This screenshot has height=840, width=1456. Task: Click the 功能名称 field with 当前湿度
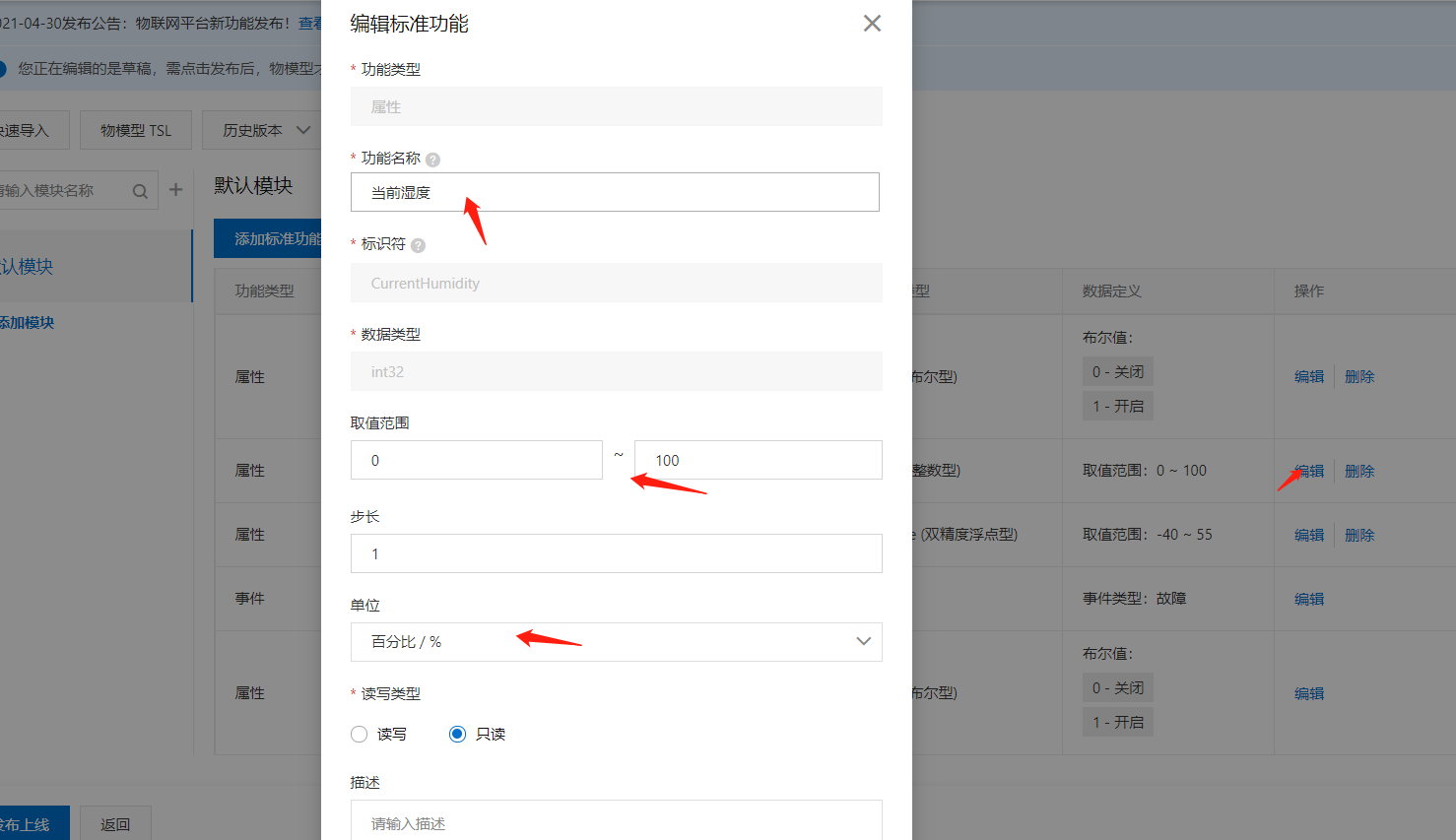615,192
